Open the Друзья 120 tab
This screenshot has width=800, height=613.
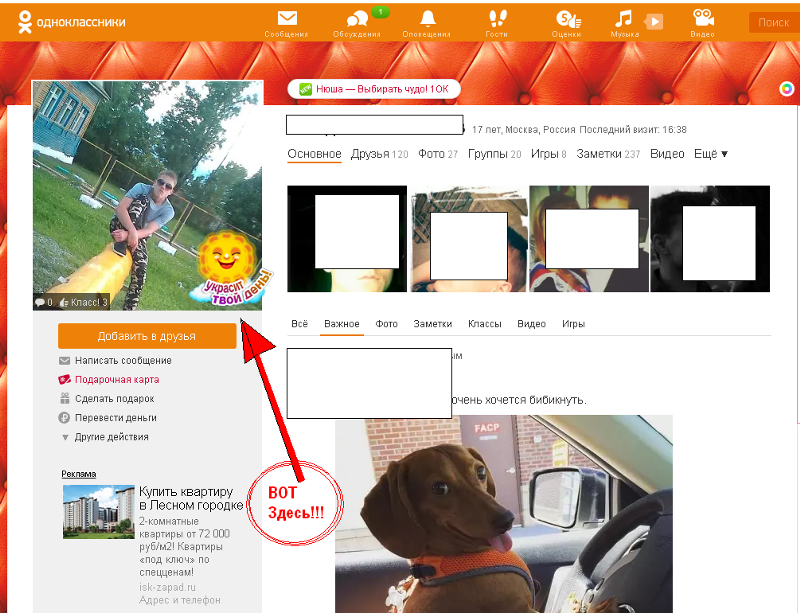(x=380, y=154)
